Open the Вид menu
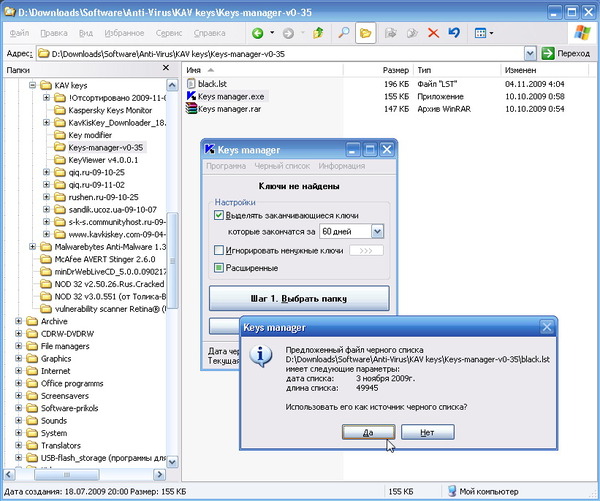Screen dimensions: 600x501 tap(86, 33)
